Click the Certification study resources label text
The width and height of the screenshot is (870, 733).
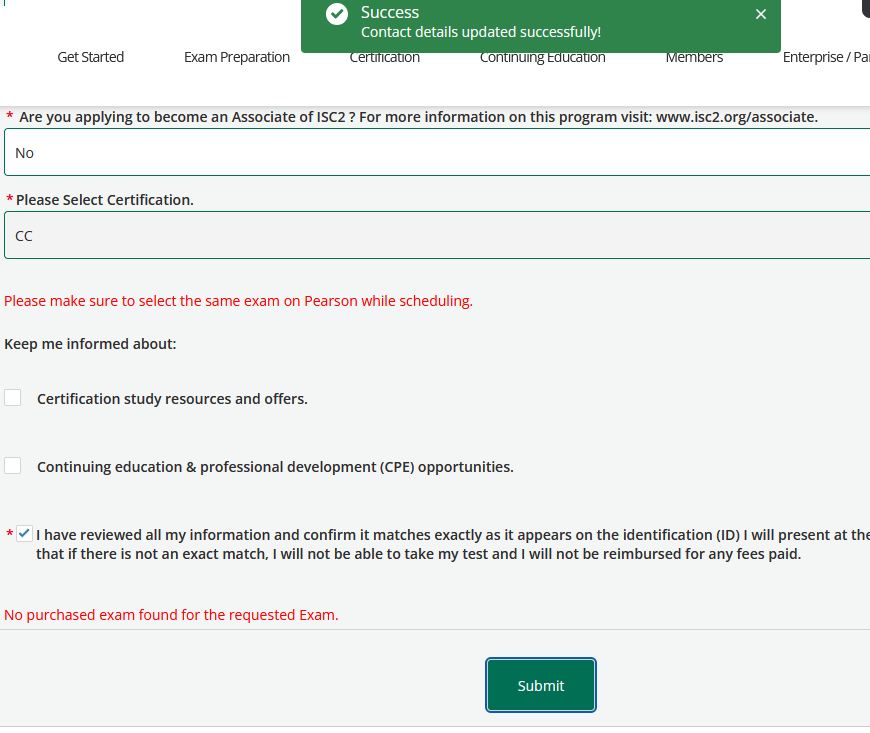[x=172, y=399]
